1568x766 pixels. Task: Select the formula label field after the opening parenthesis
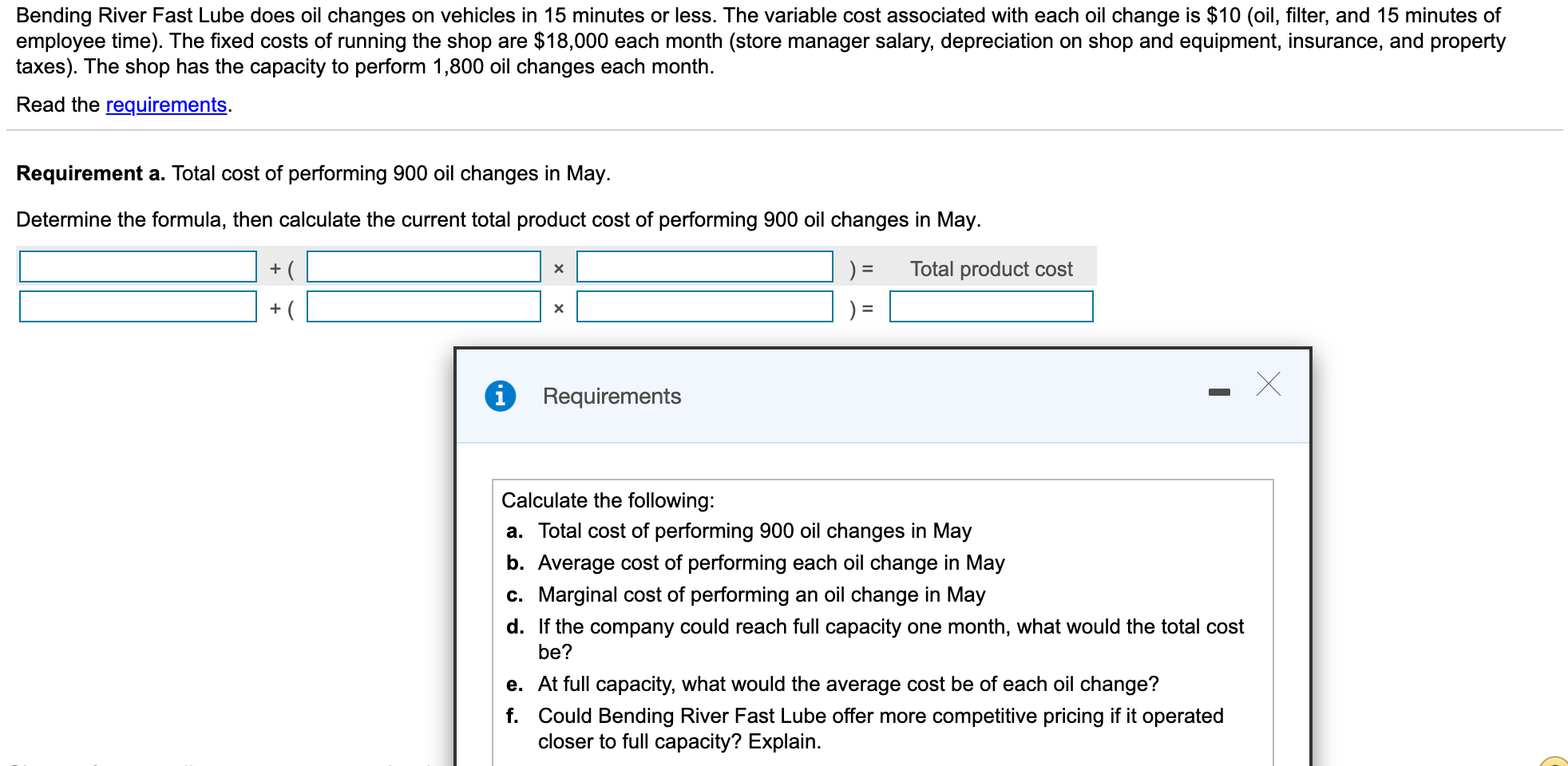pos(424,267)
